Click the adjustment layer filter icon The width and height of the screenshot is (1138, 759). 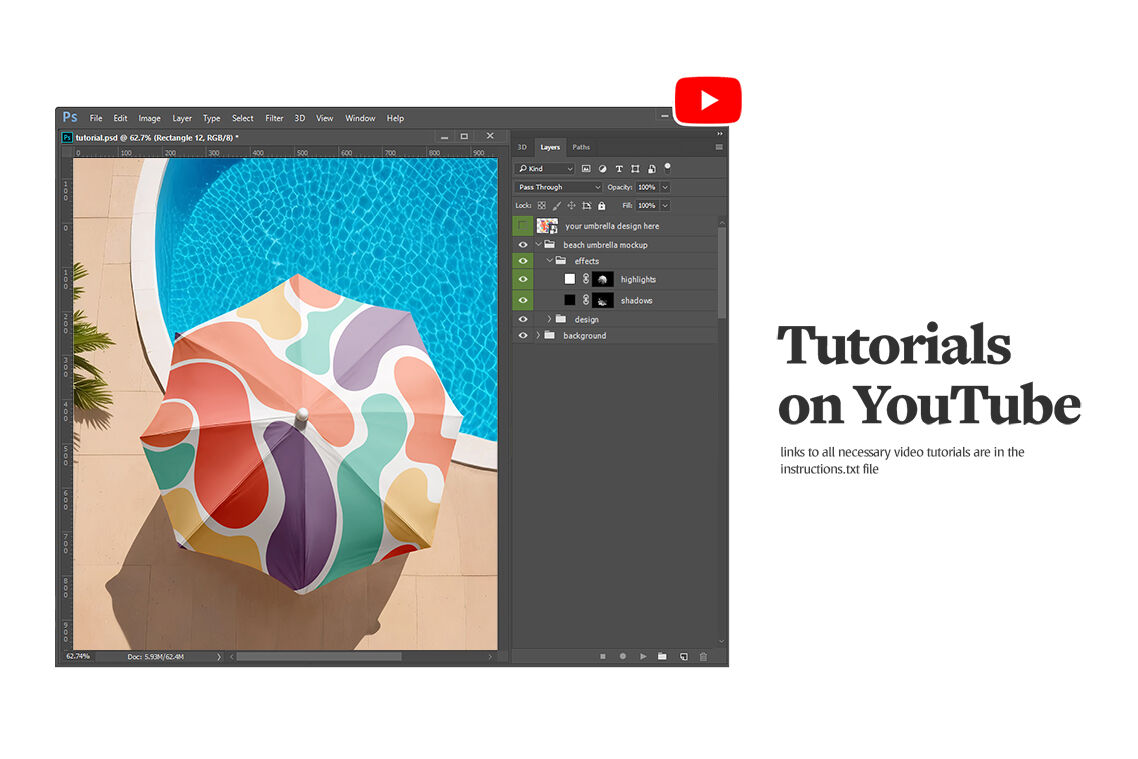point(602,169)
